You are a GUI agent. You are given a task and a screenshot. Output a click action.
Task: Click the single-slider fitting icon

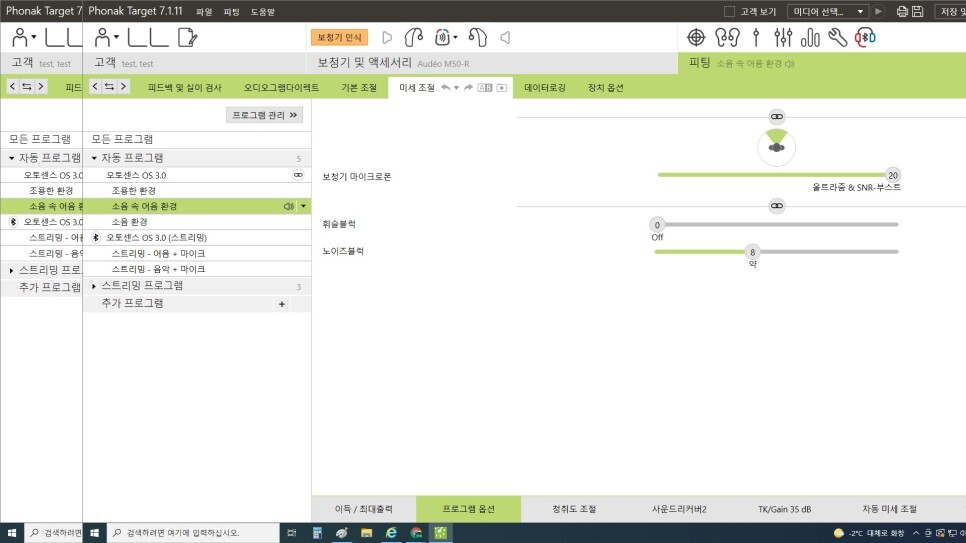(x=756, y=38)
